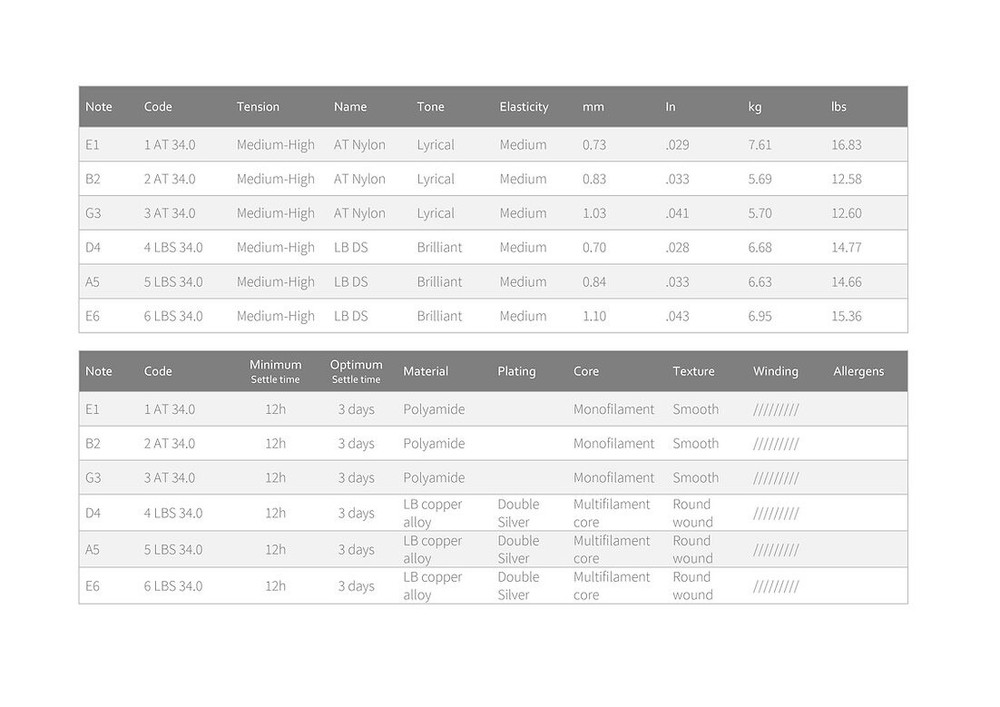Select the 16.83 lbs value
1000x707 pixels.
coord(846,145)
